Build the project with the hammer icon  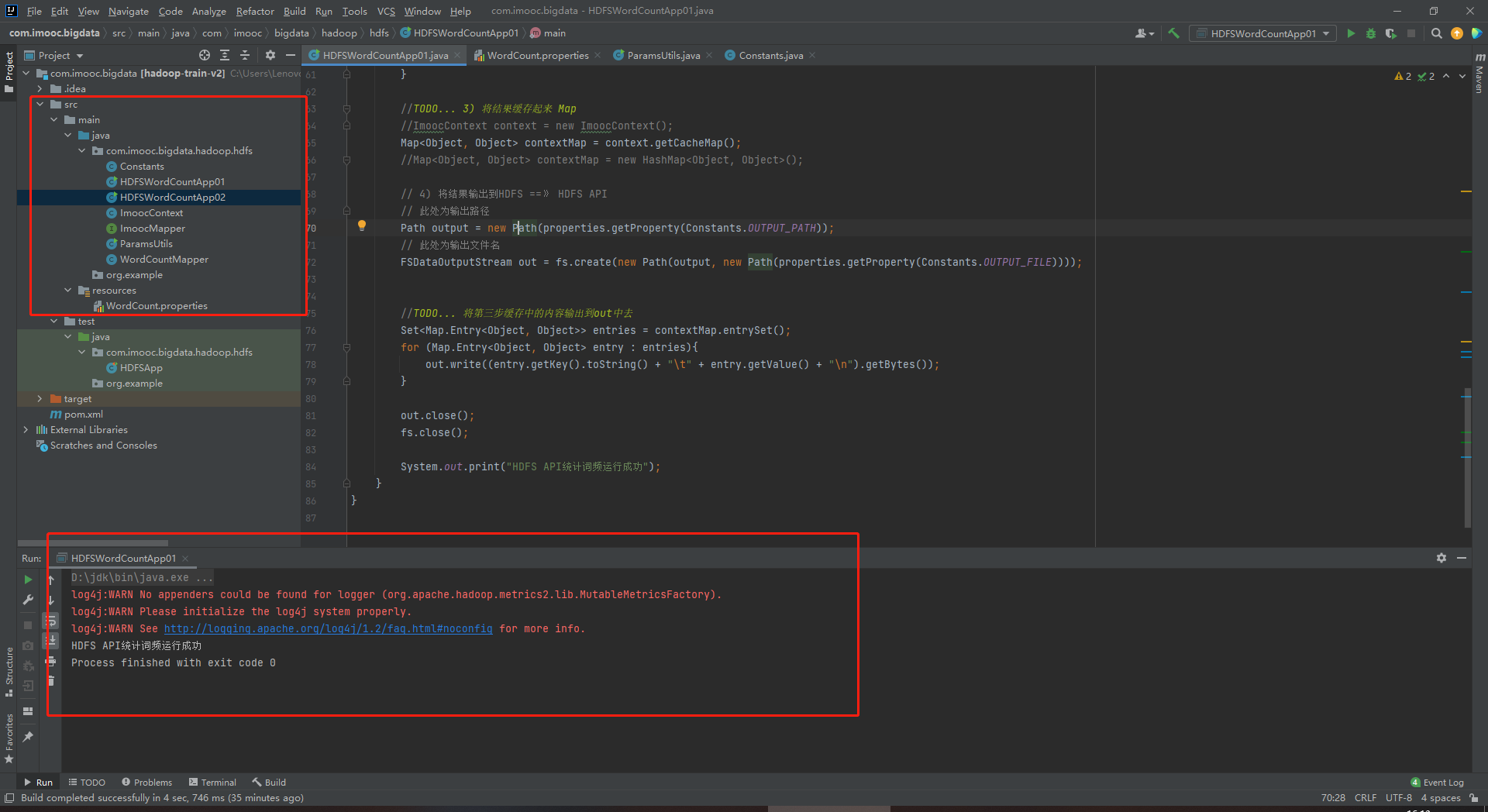point(1173,33)
